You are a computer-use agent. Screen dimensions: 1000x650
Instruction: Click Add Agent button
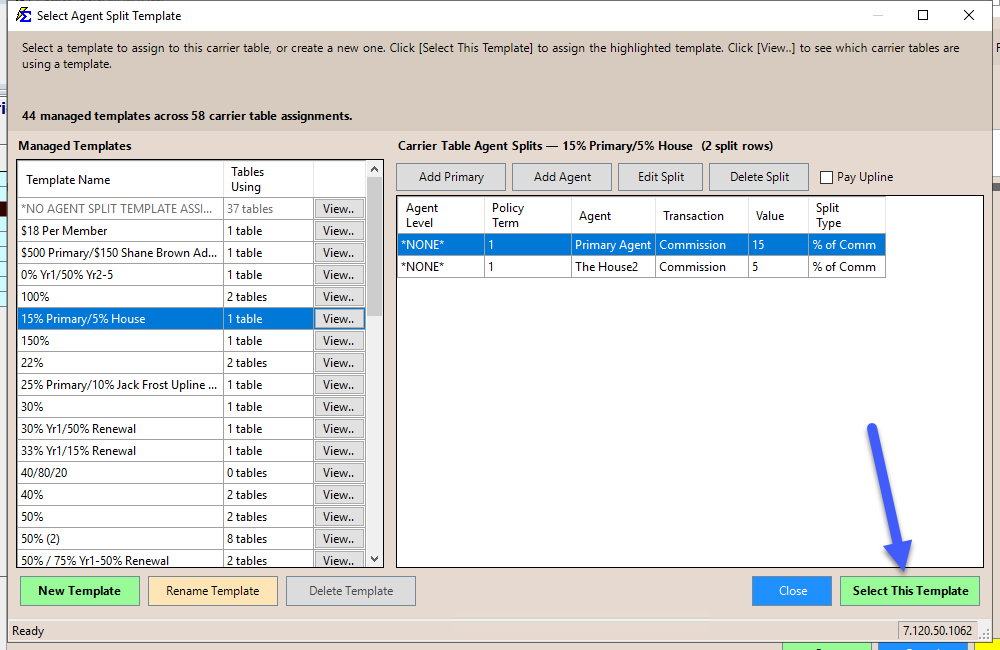562,177
